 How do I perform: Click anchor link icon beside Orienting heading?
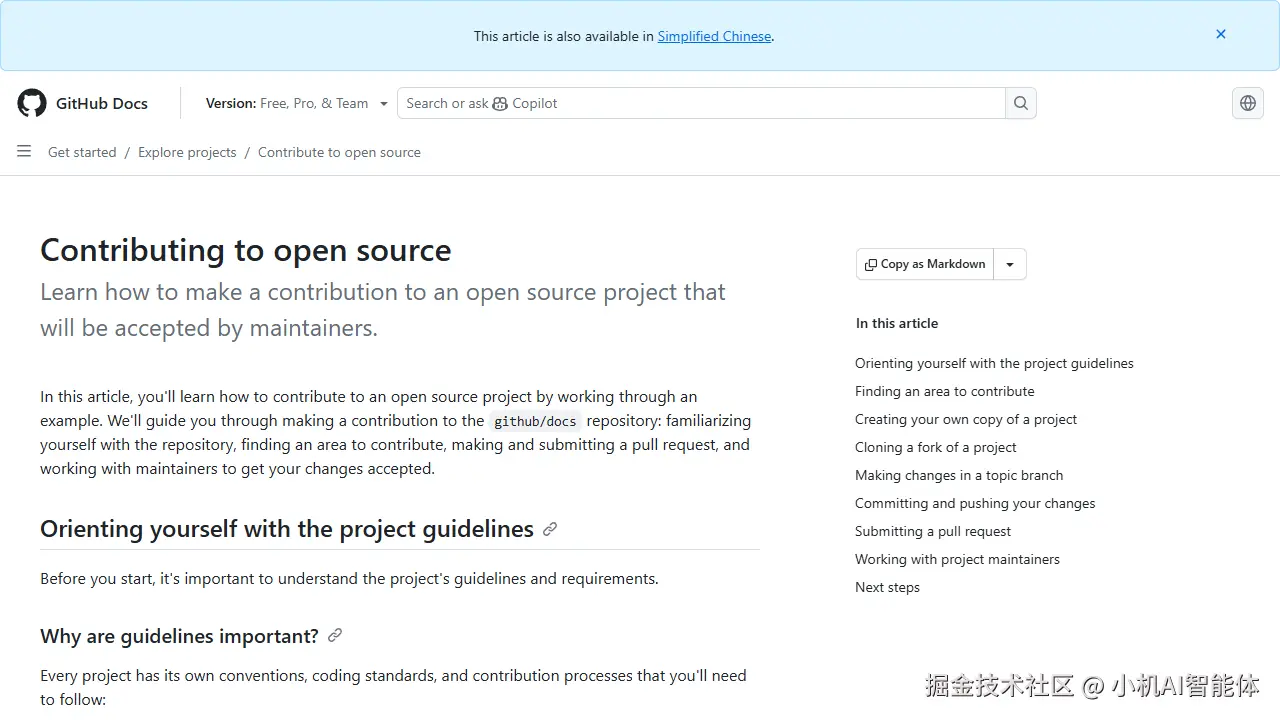pos(550,529)
